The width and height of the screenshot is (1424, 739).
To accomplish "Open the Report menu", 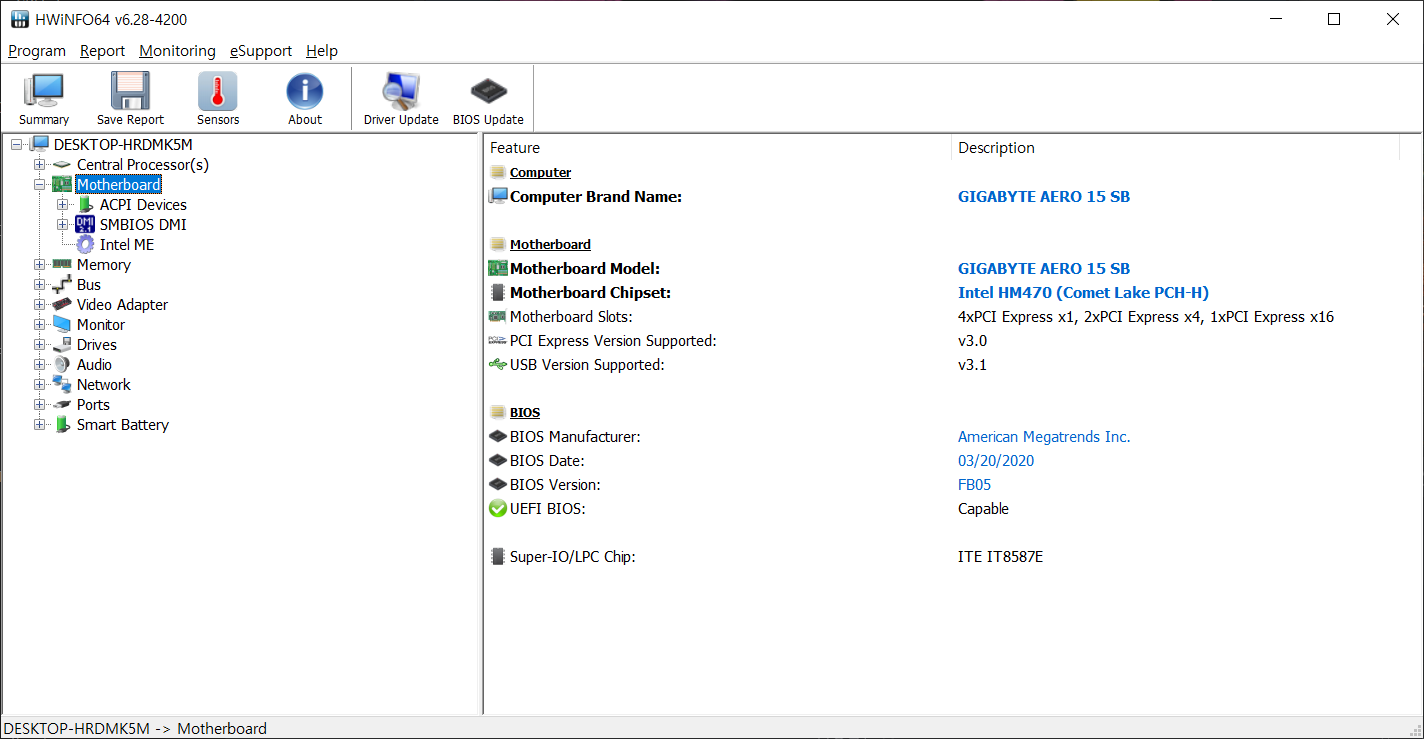I will pos(103,51).
